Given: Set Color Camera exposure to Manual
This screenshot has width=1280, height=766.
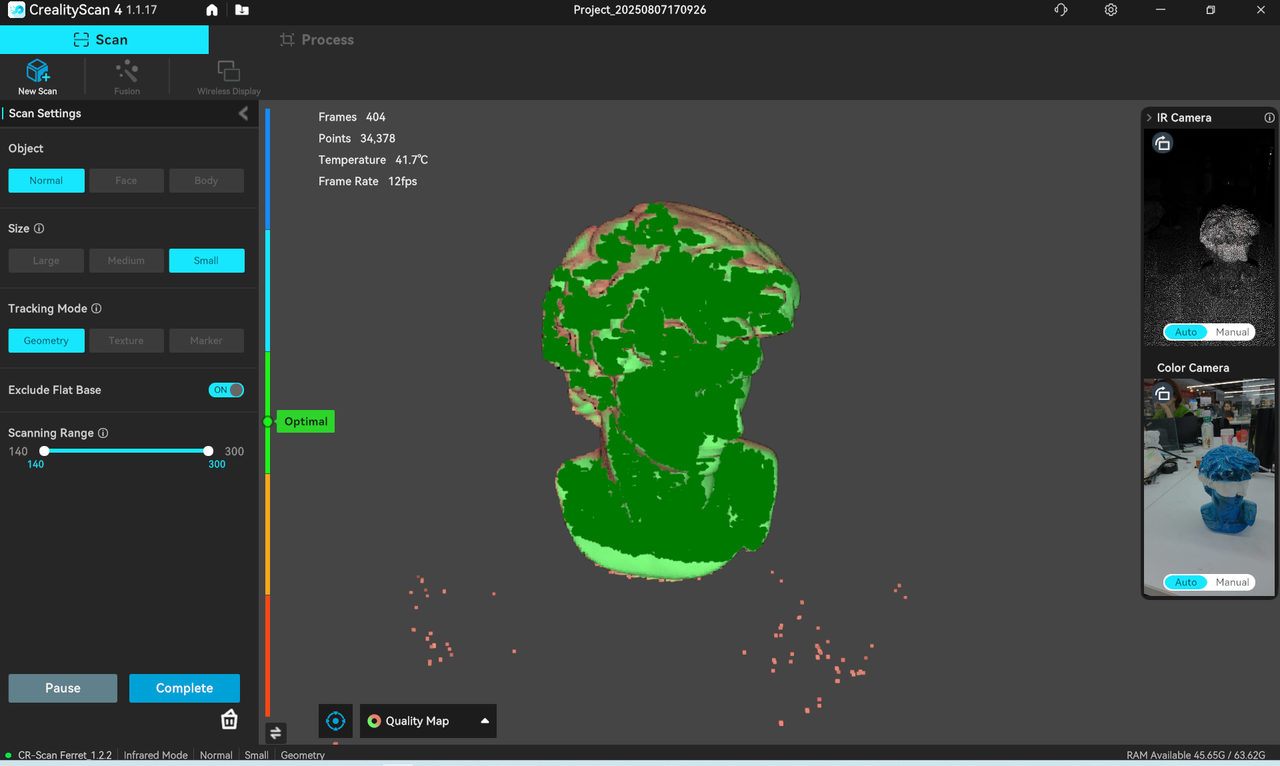Looking at the screenshot, I should pyautogui.click(x=1232, y=582).
